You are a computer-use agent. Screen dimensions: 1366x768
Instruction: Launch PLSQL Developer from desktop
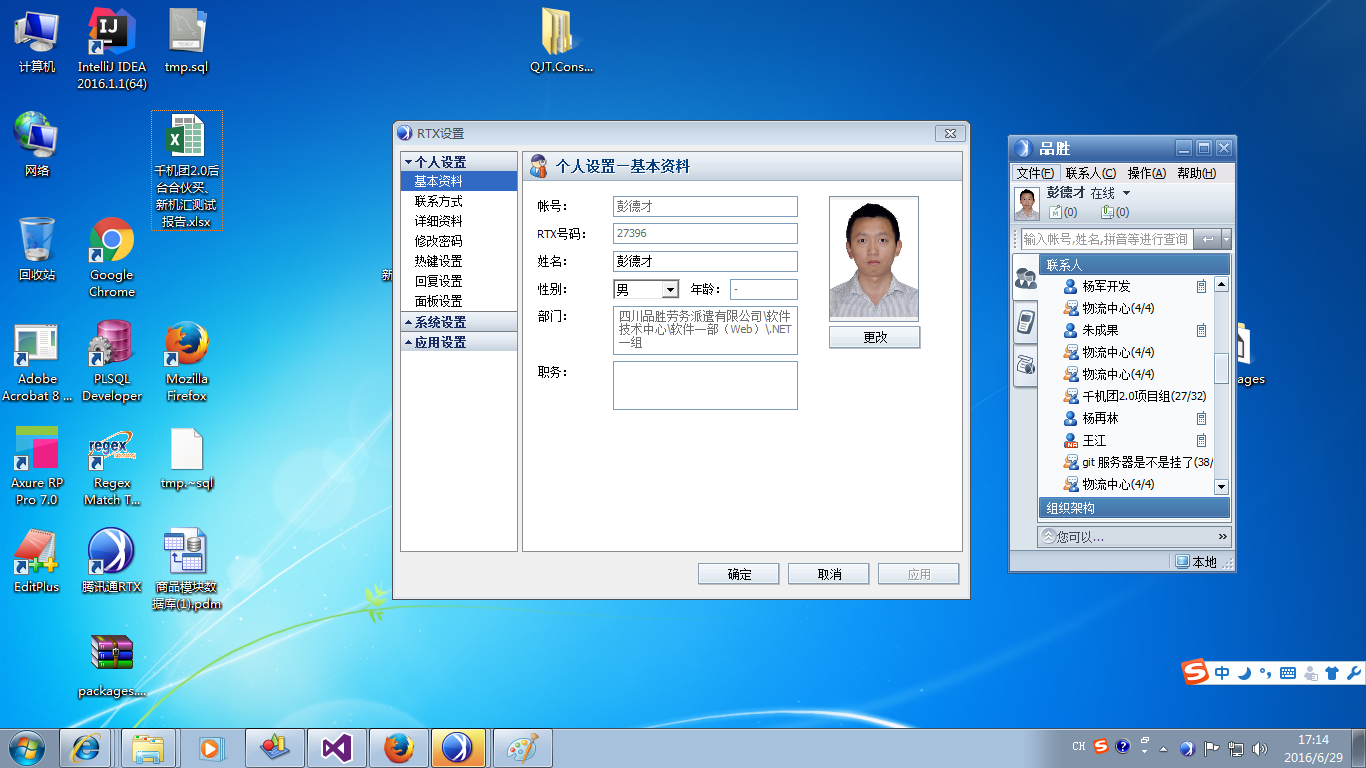point(111,361)
